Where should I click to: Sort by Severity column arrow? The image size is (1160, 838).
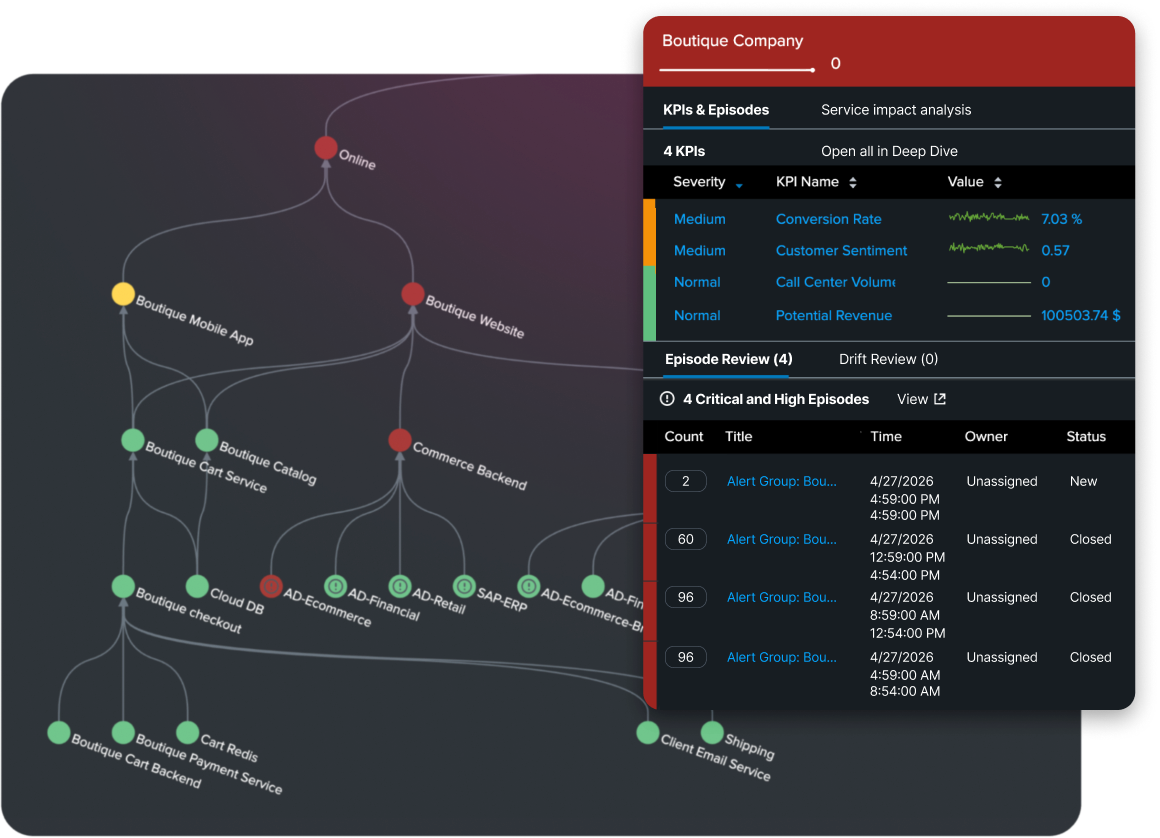coord(739,185)
